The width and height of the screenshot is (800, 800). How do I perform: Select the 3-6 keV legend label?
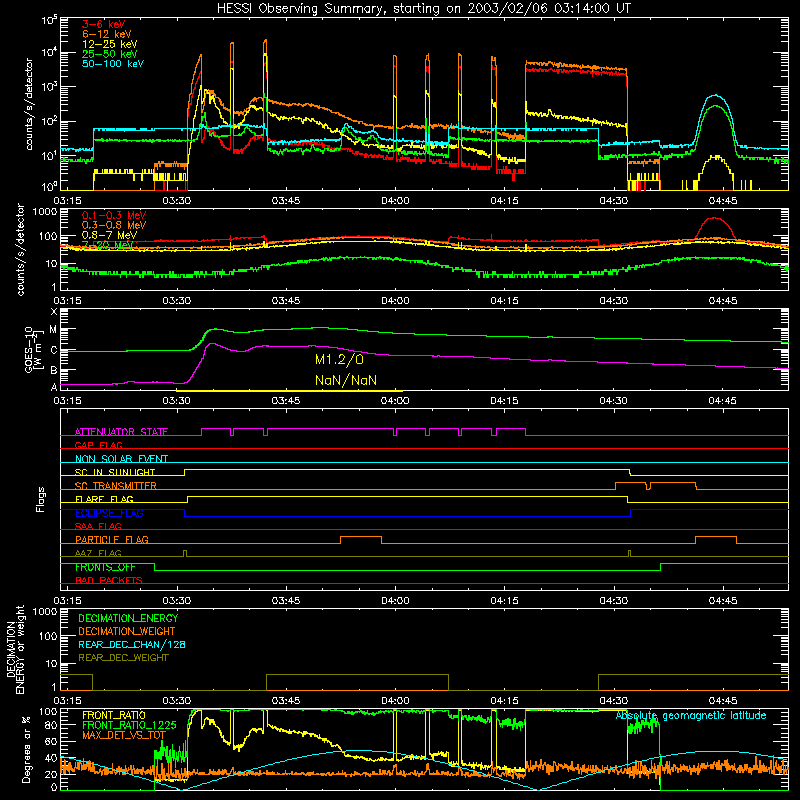[x=104, y=24]
